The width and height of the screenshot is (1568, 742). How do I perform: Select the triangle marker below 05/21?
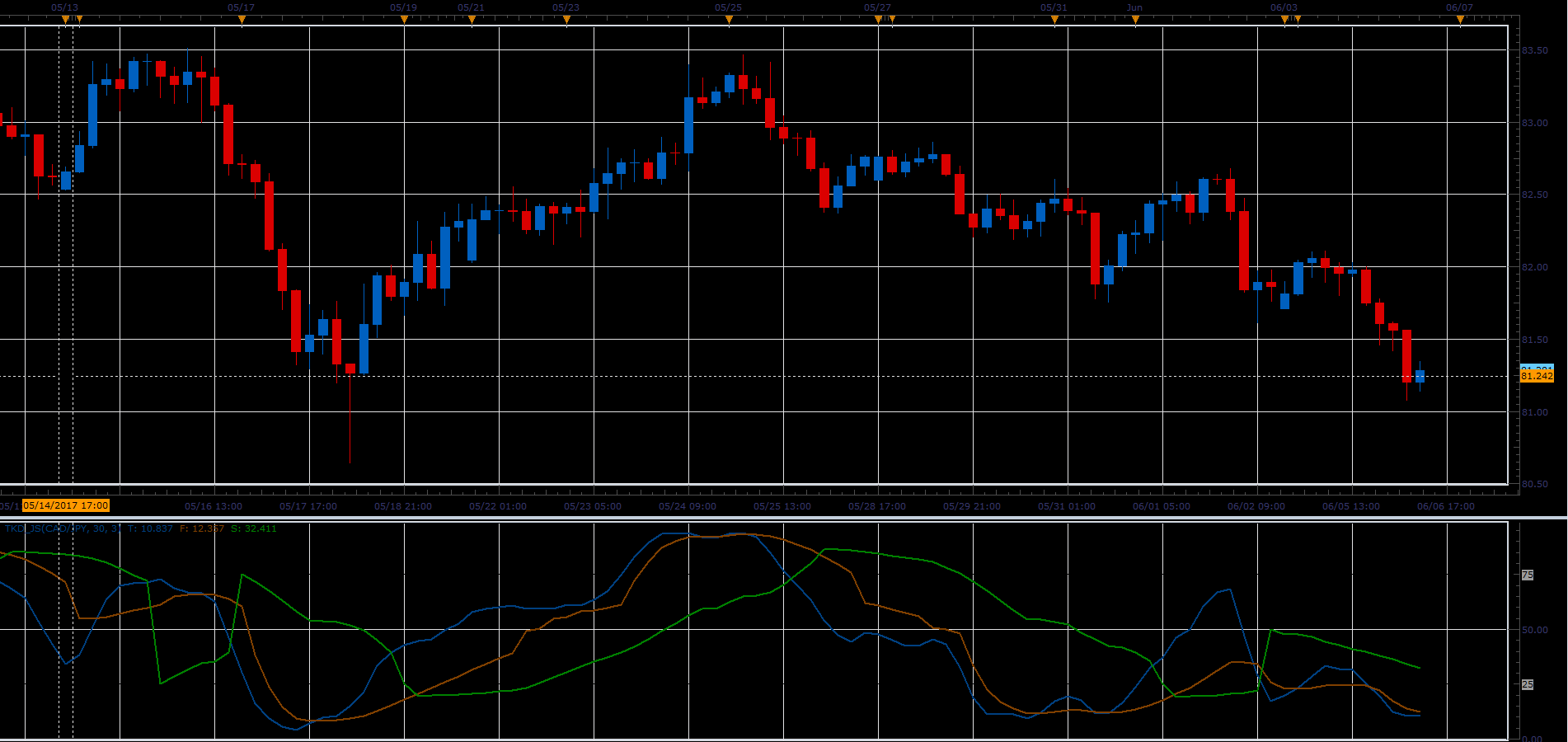pyautogui.click(x=472, y=21)
